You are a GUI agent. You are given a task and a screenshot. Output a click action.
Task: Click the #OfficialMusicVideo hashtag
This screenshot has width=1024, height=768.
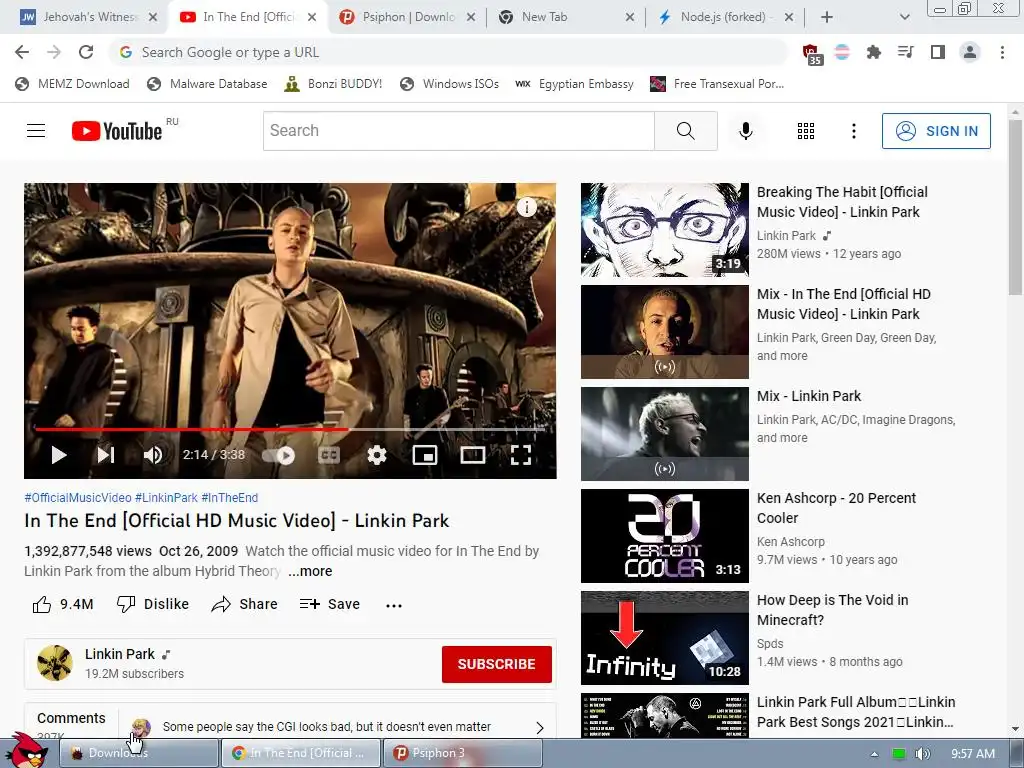click(x=78, y=498)
